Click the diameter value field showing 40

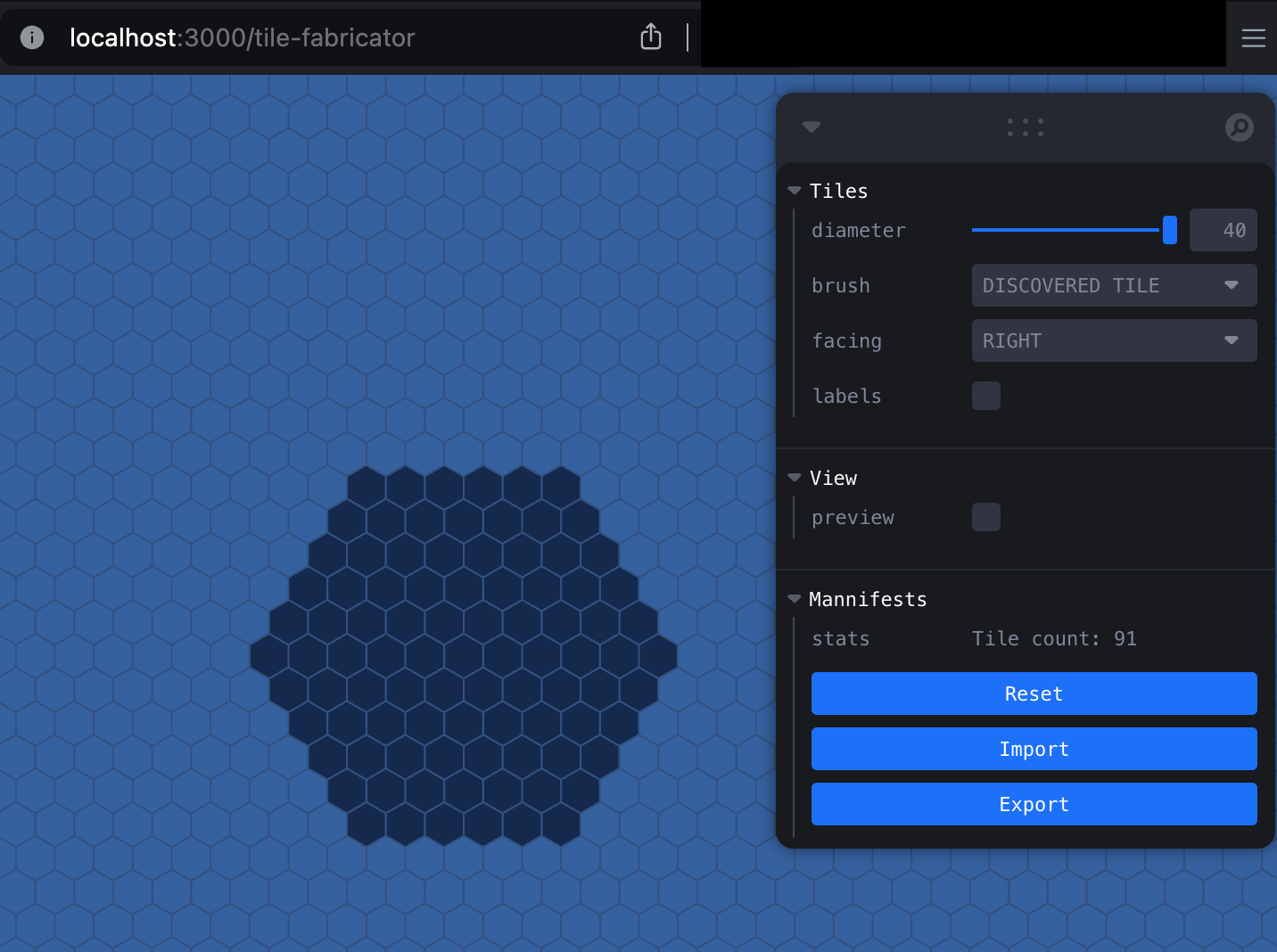[x=1223, y=230]
